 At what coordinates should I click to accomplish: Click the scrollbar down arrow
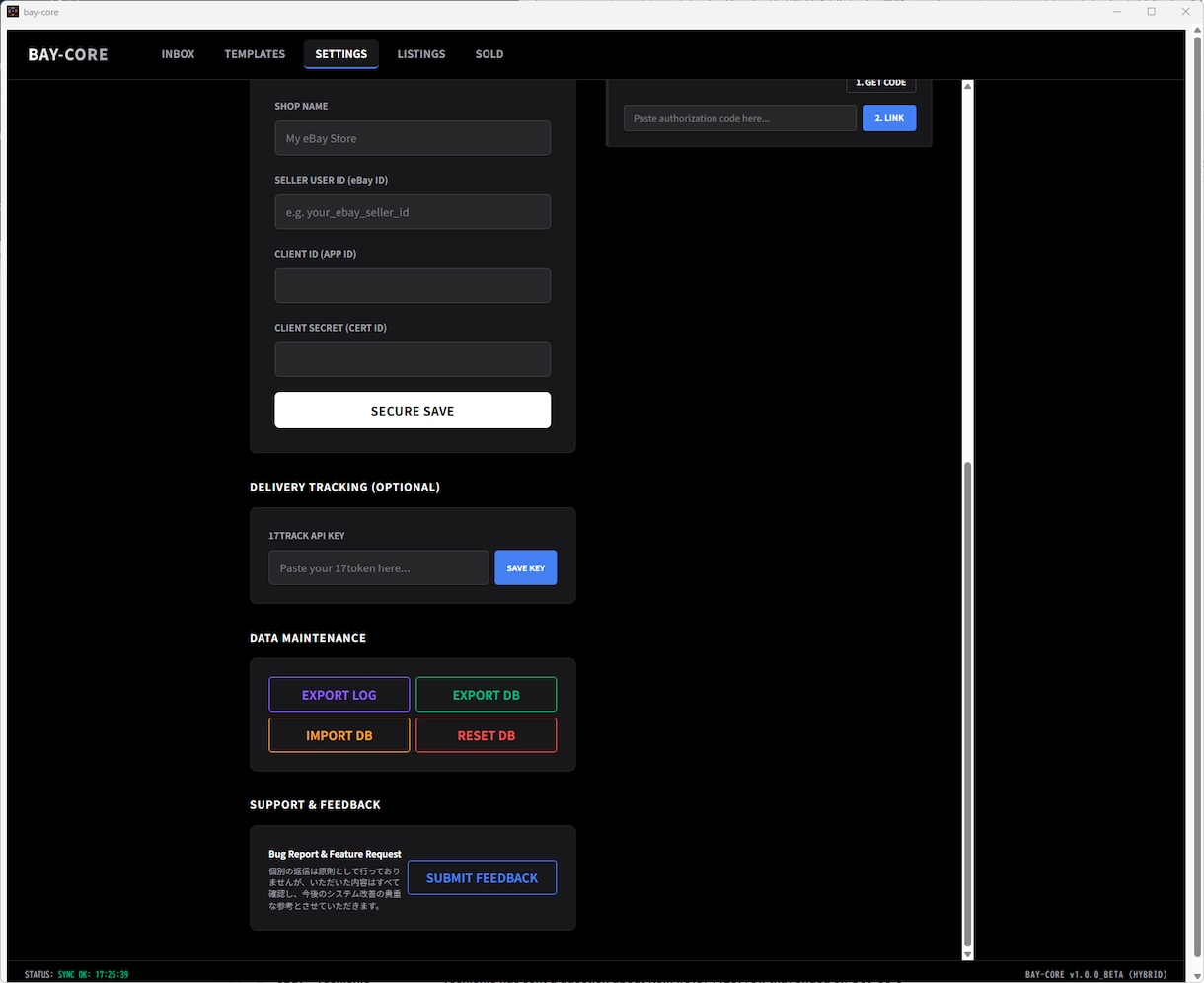point(967,954)
